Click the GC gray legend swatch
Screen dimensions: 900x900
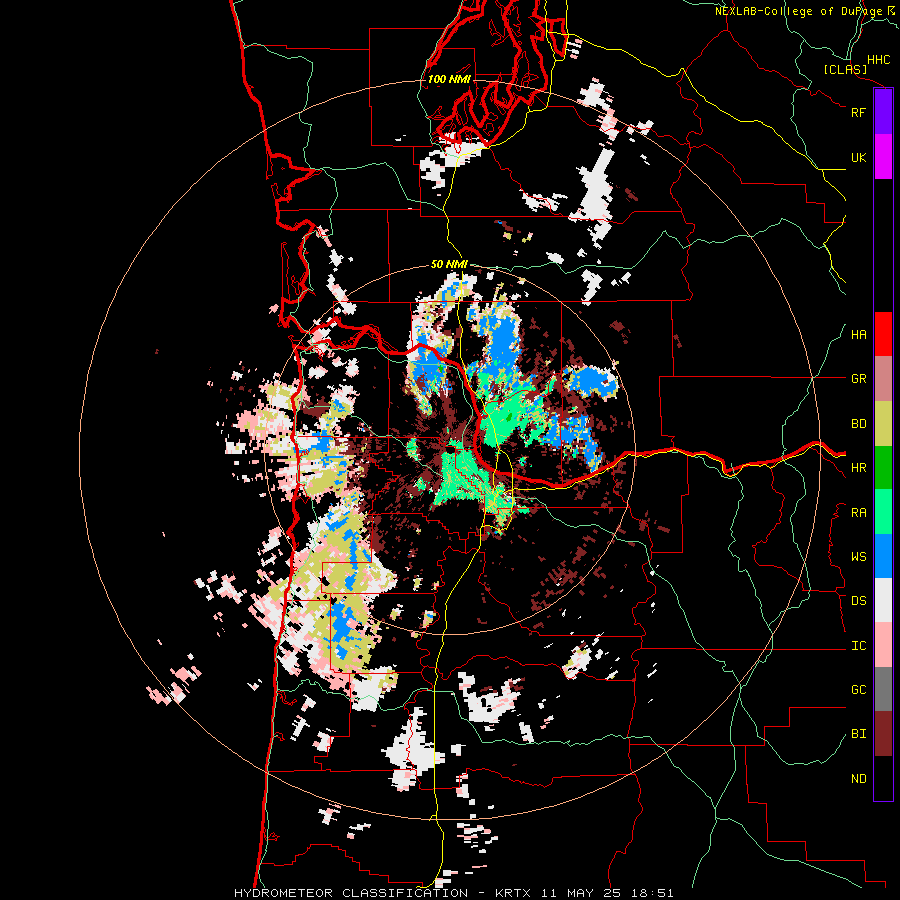(x=883, y=689)
